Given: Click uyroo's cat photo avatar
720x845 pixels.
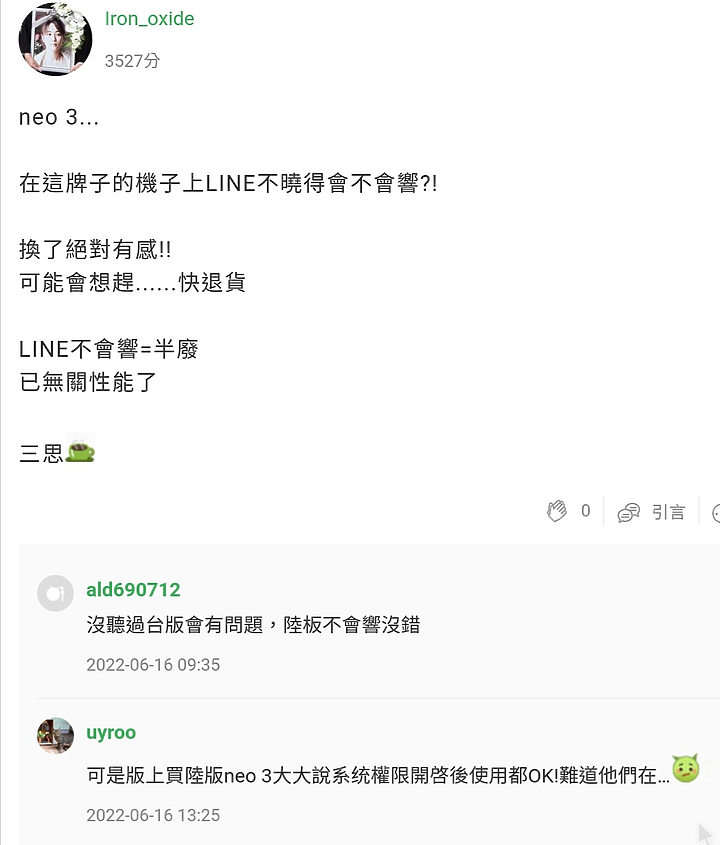Looking at the screenshot, I should point(56,736).
